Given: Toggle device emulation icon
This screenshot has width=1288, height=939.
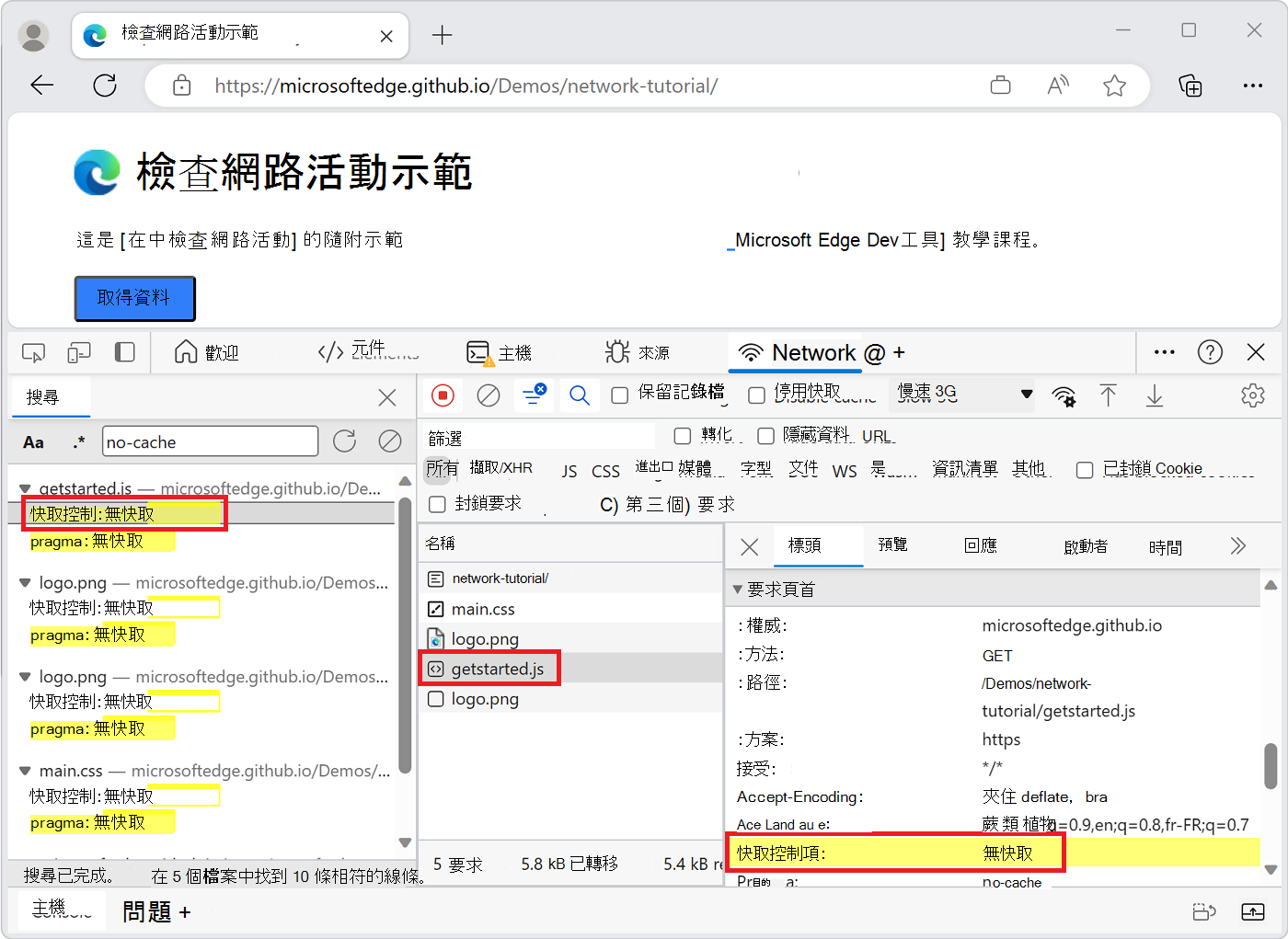Looking at the screenshot, I should click(79, 352).
